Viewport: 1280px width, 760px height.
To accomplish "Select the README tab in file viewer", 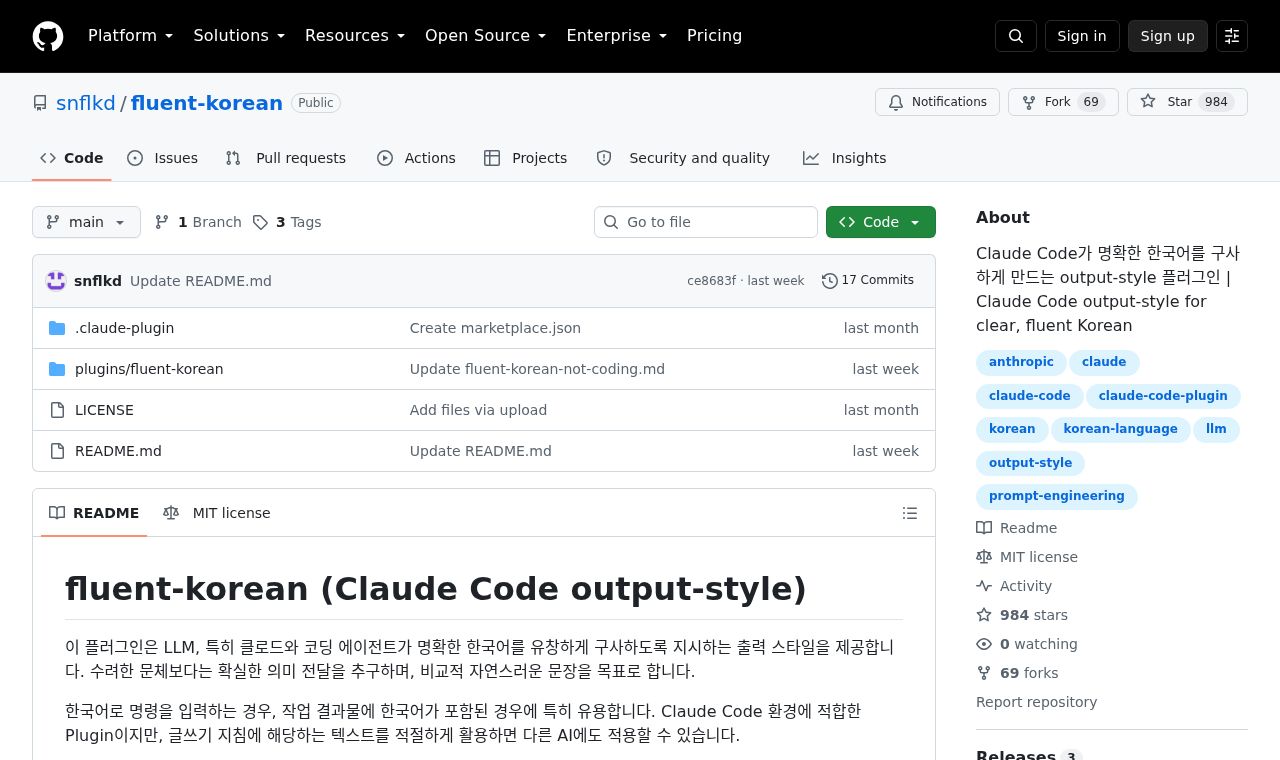I will [94, 513].
